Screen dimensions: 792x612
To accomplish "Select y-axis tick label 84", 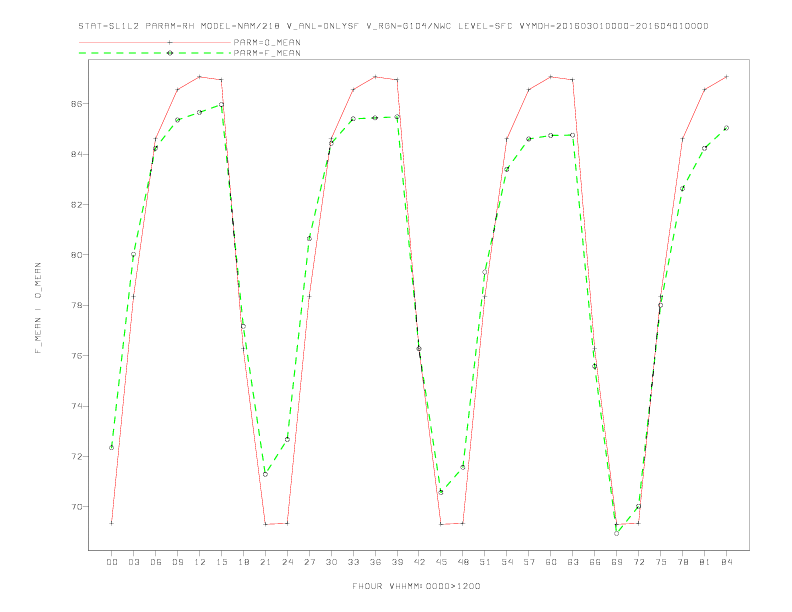I will pos(77,154).
